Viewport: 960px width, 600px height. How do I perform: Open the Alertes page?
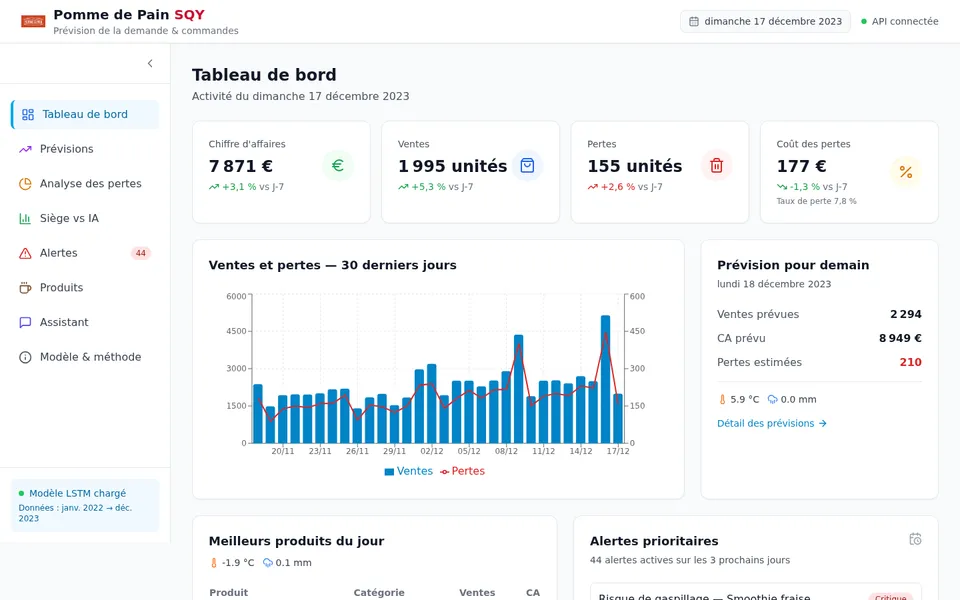tap(85, 253)
